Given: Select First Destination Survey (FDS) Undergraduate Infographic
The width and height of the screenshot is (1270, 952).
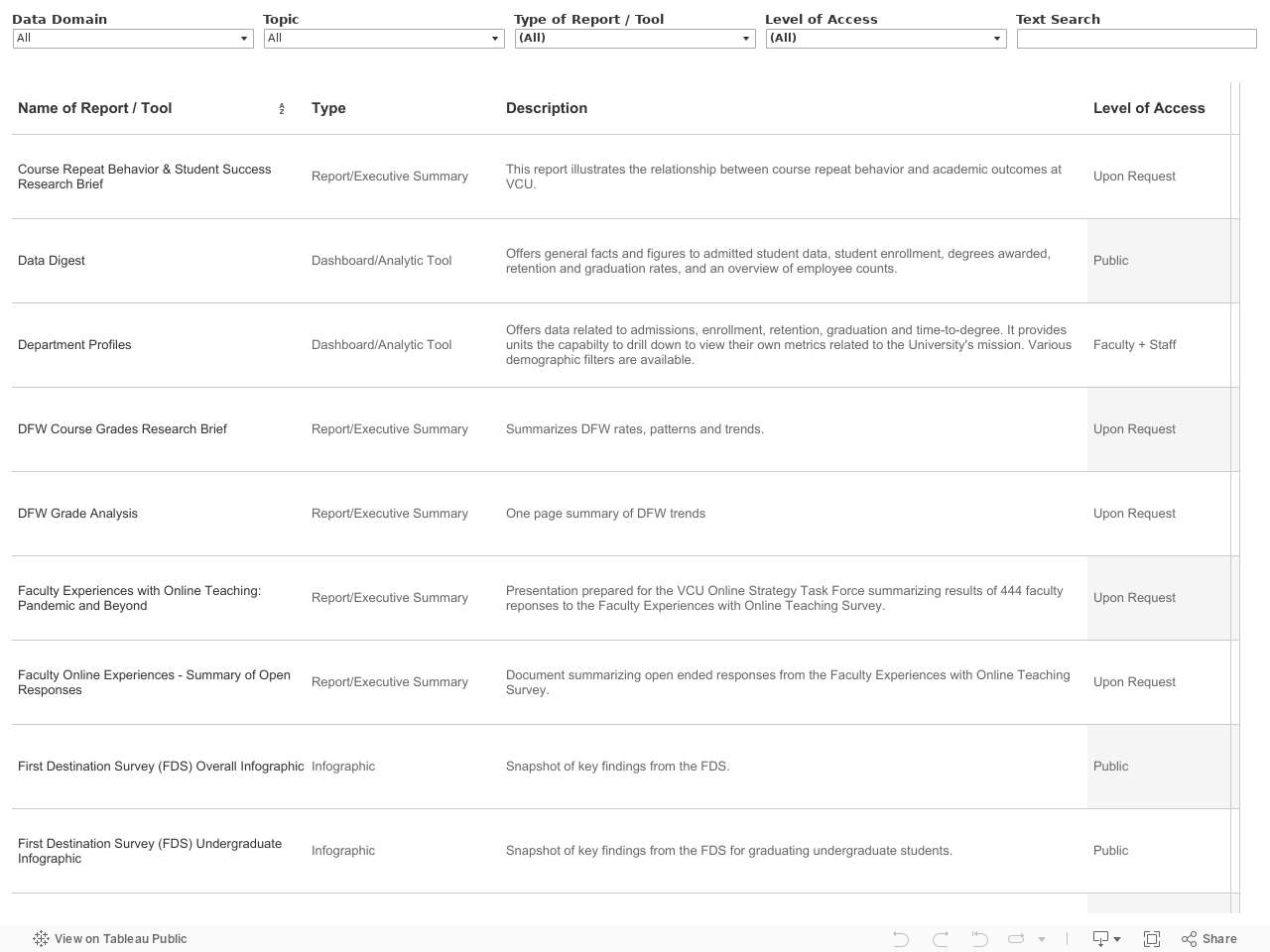Looking at the screenshot, I should coord(150,851).
